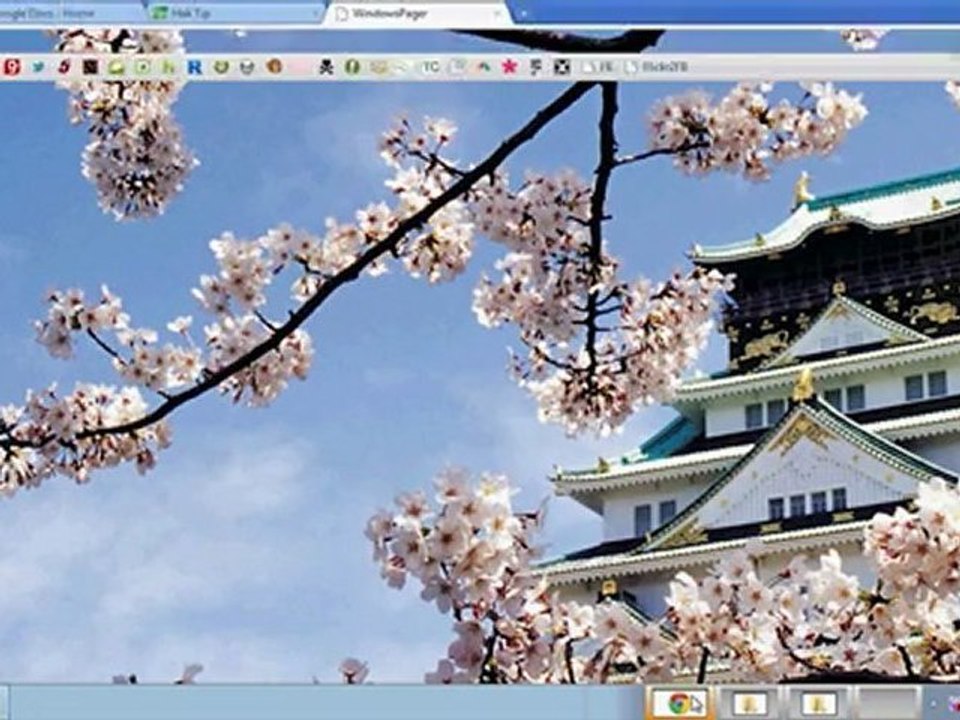Open the FB page bookmark
960x720 pixels.
[x=598, y=67]
